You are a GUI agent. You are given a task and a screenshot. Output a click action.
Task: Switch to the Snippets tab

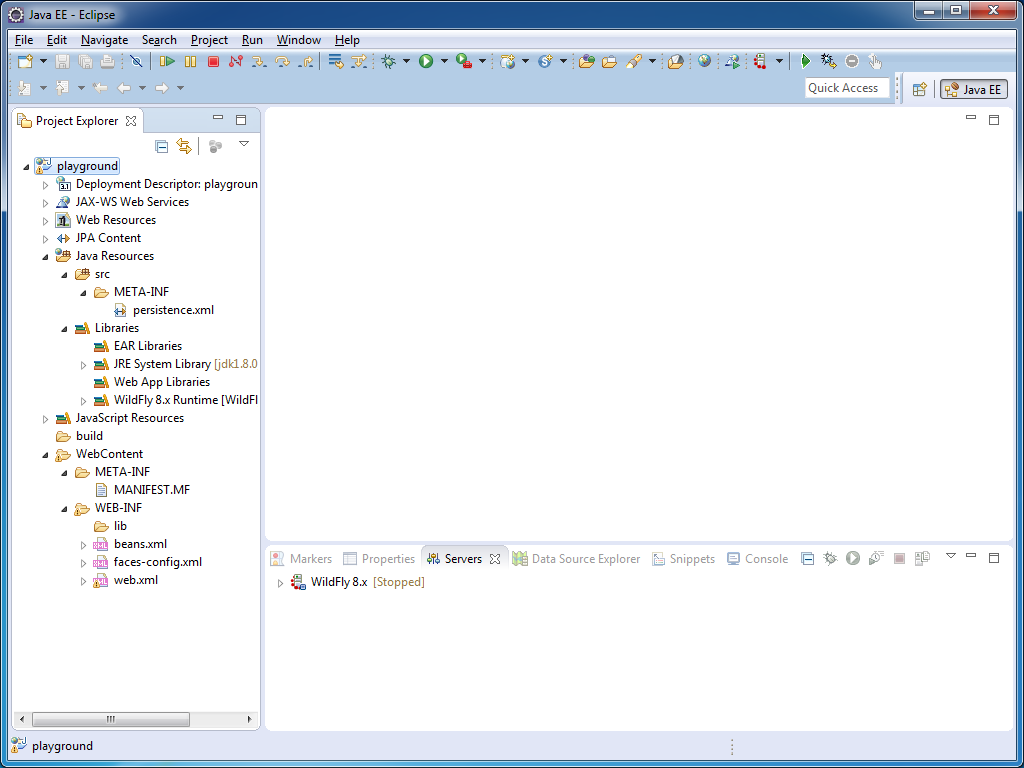[x=684, y=558]
